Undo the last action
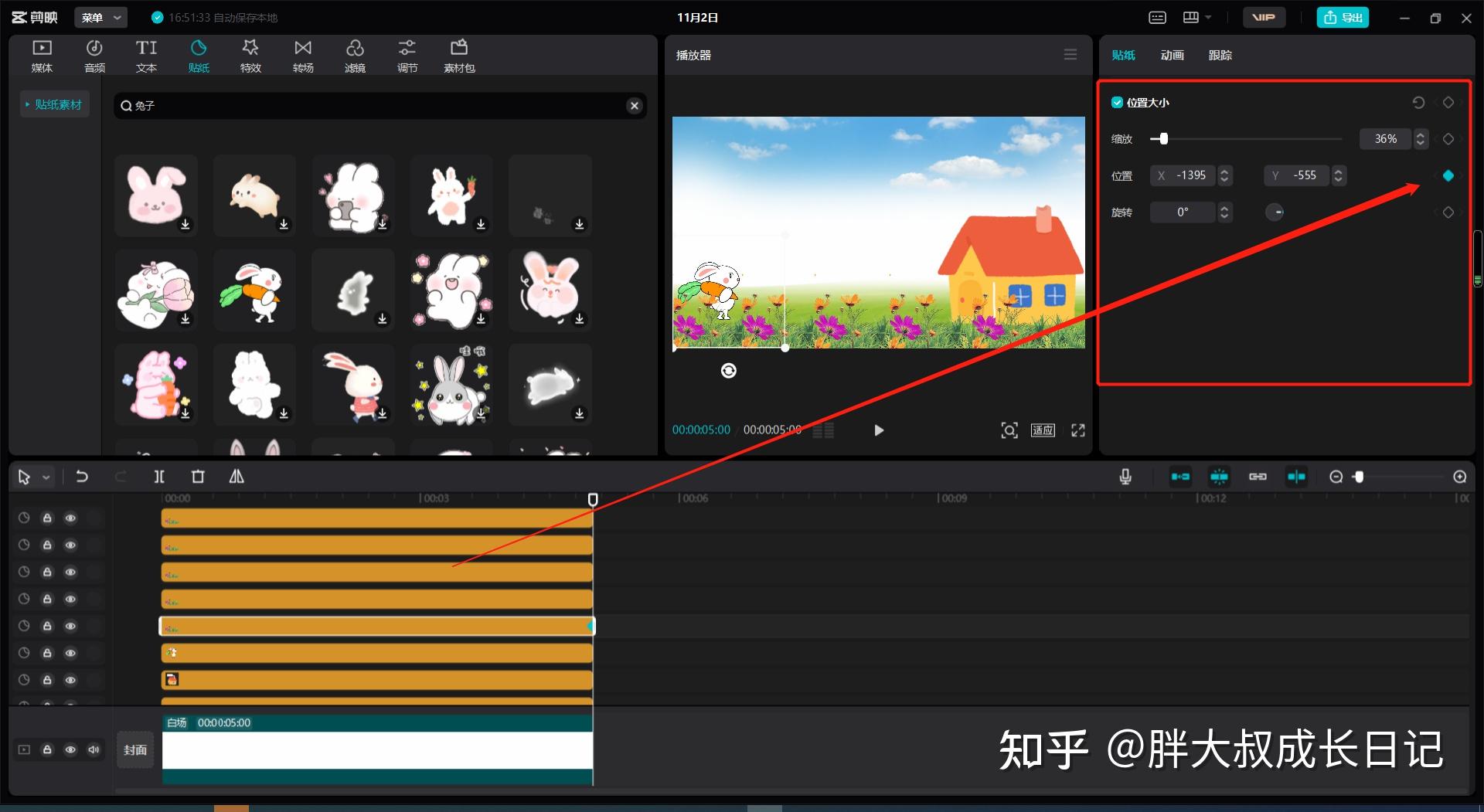The width and height of the screenshot is (1484, 812). [81, 477]
